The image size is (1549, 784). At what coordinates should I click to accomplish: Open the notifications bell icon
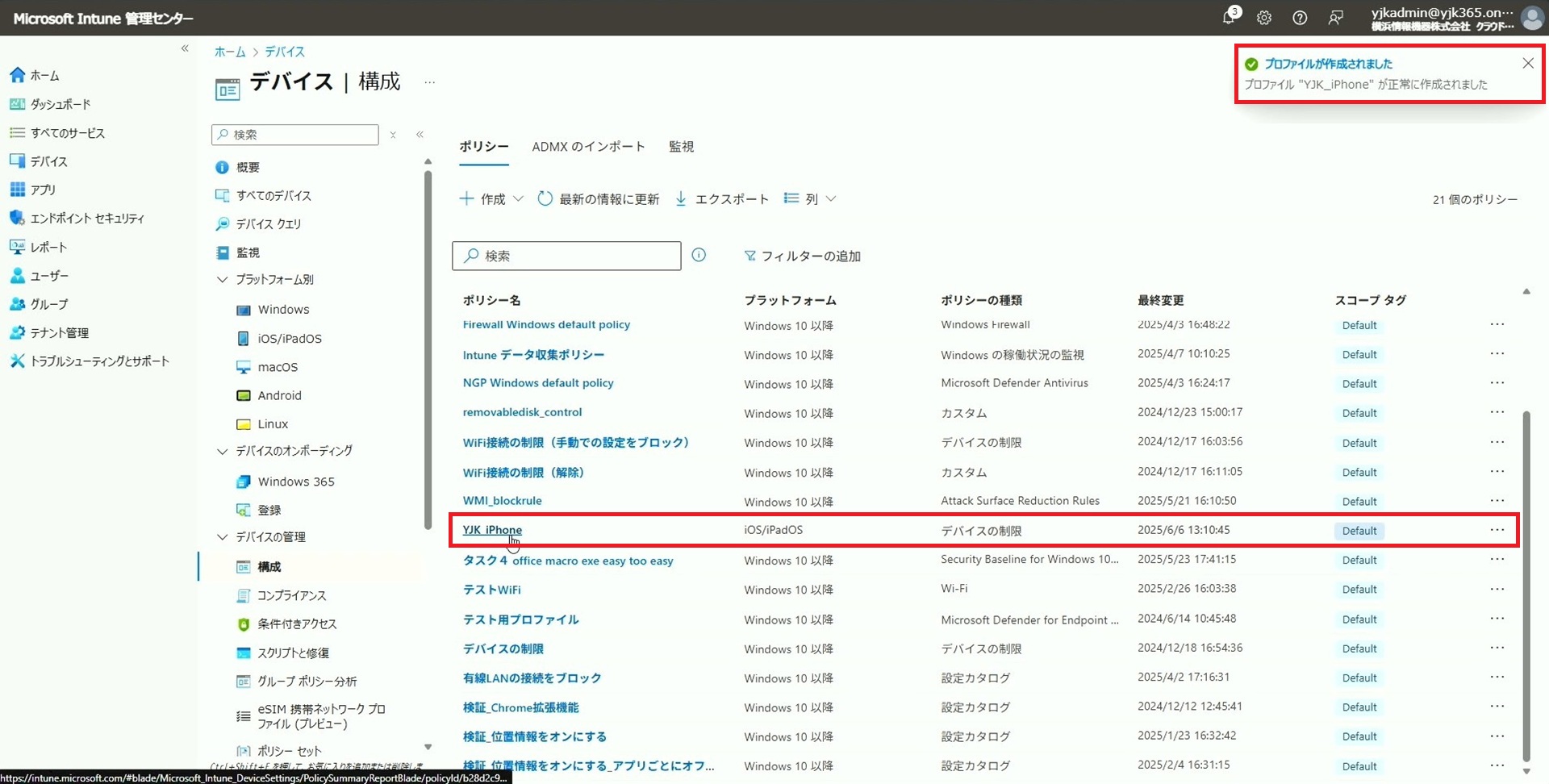pyautogui.click(x=1229, y=17)
